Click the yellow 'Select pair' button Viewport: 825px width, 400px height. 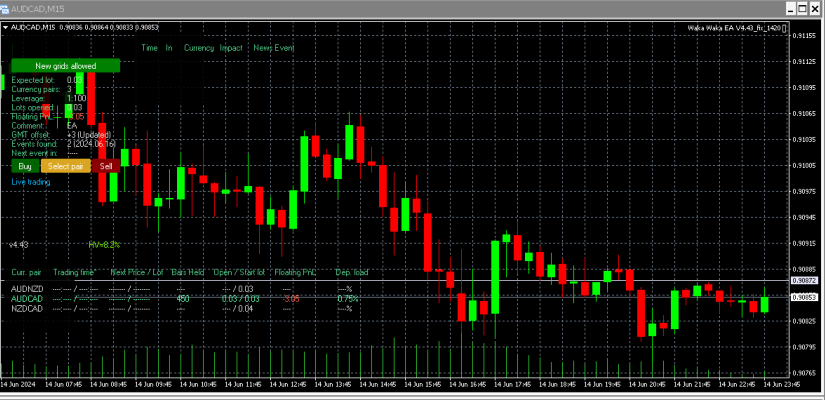click(66, 166)
